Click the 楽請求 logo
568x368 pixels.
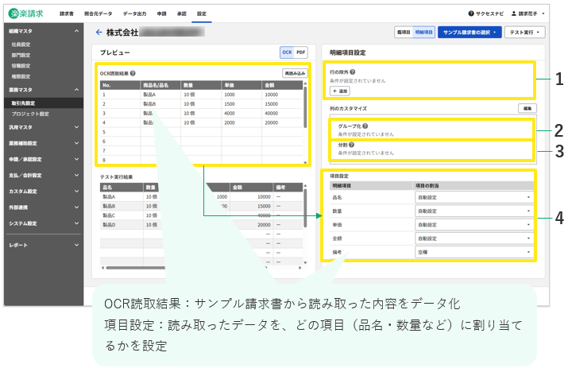tap(26, 13)
